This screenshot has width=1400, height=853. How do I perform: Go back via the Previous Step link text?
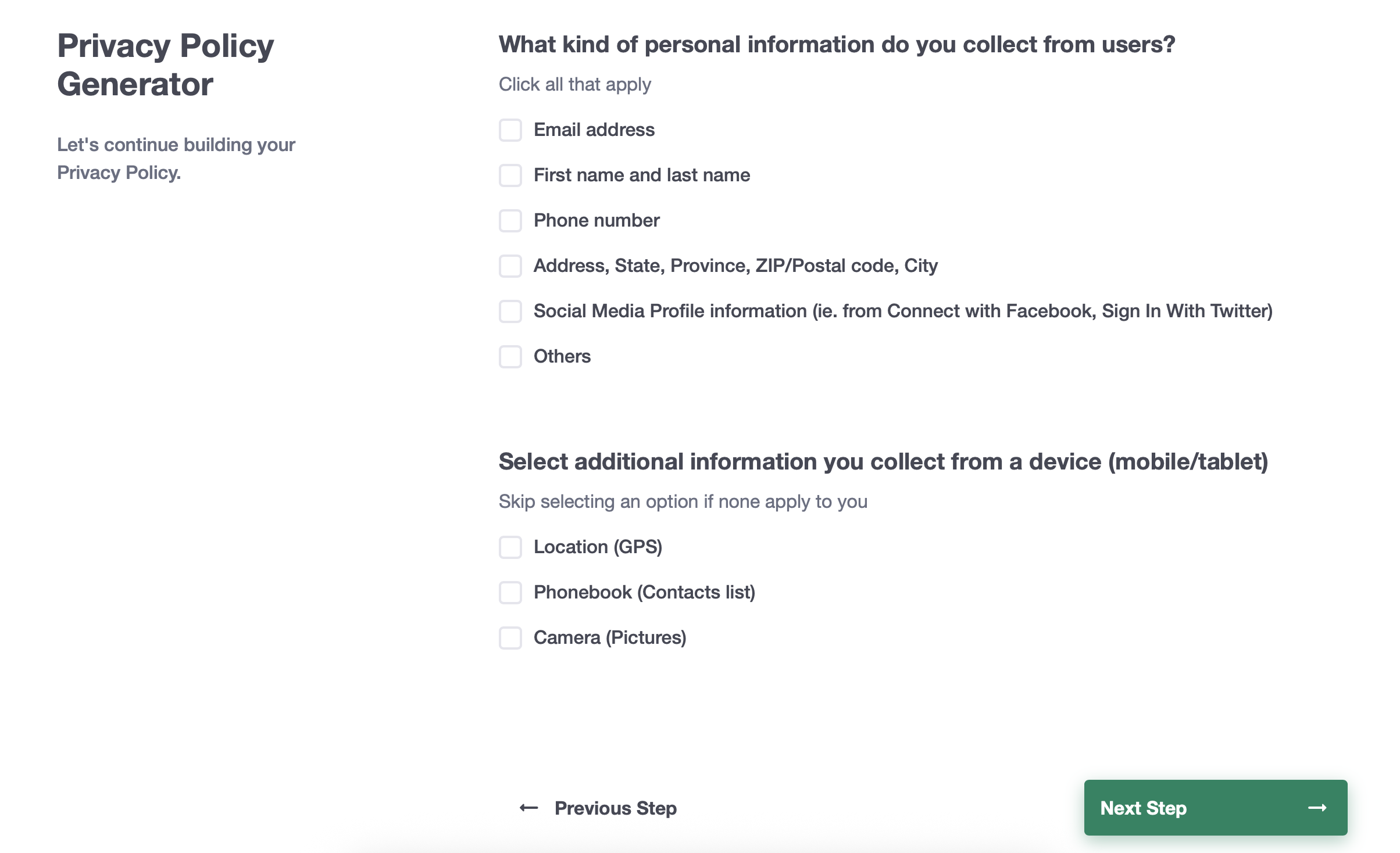615,808
